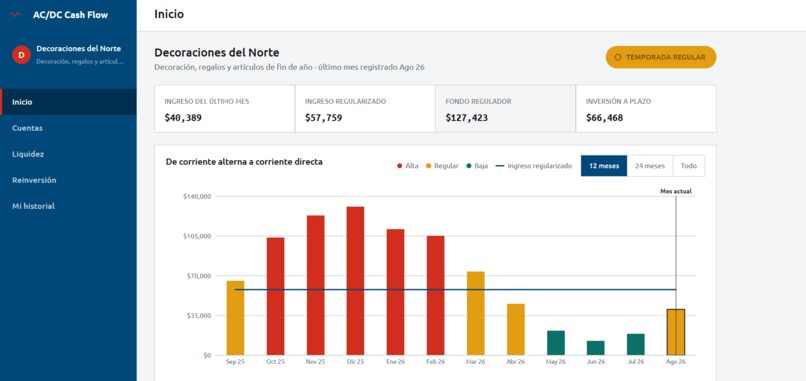
Task: Click the chart title De corriente alterna a corriente directa
Action: tap(244, 162)
